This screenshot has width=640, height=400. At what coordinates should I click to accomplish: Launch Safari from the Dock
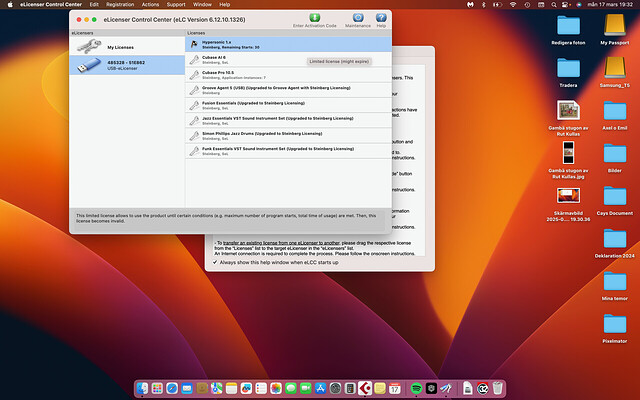point(172,388)
